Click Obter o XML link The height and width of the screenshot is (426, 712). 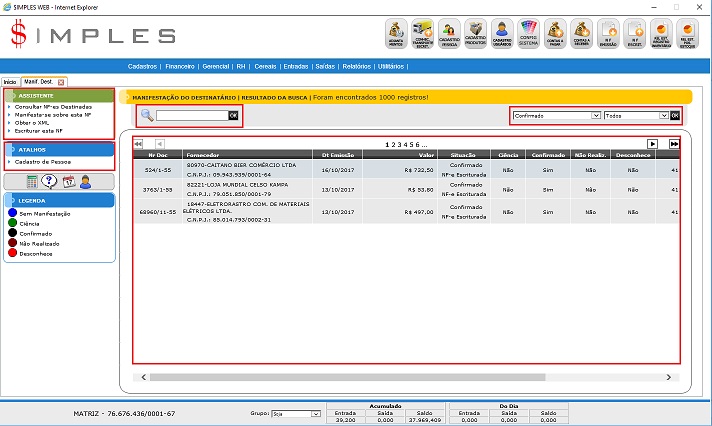point(32,122)
